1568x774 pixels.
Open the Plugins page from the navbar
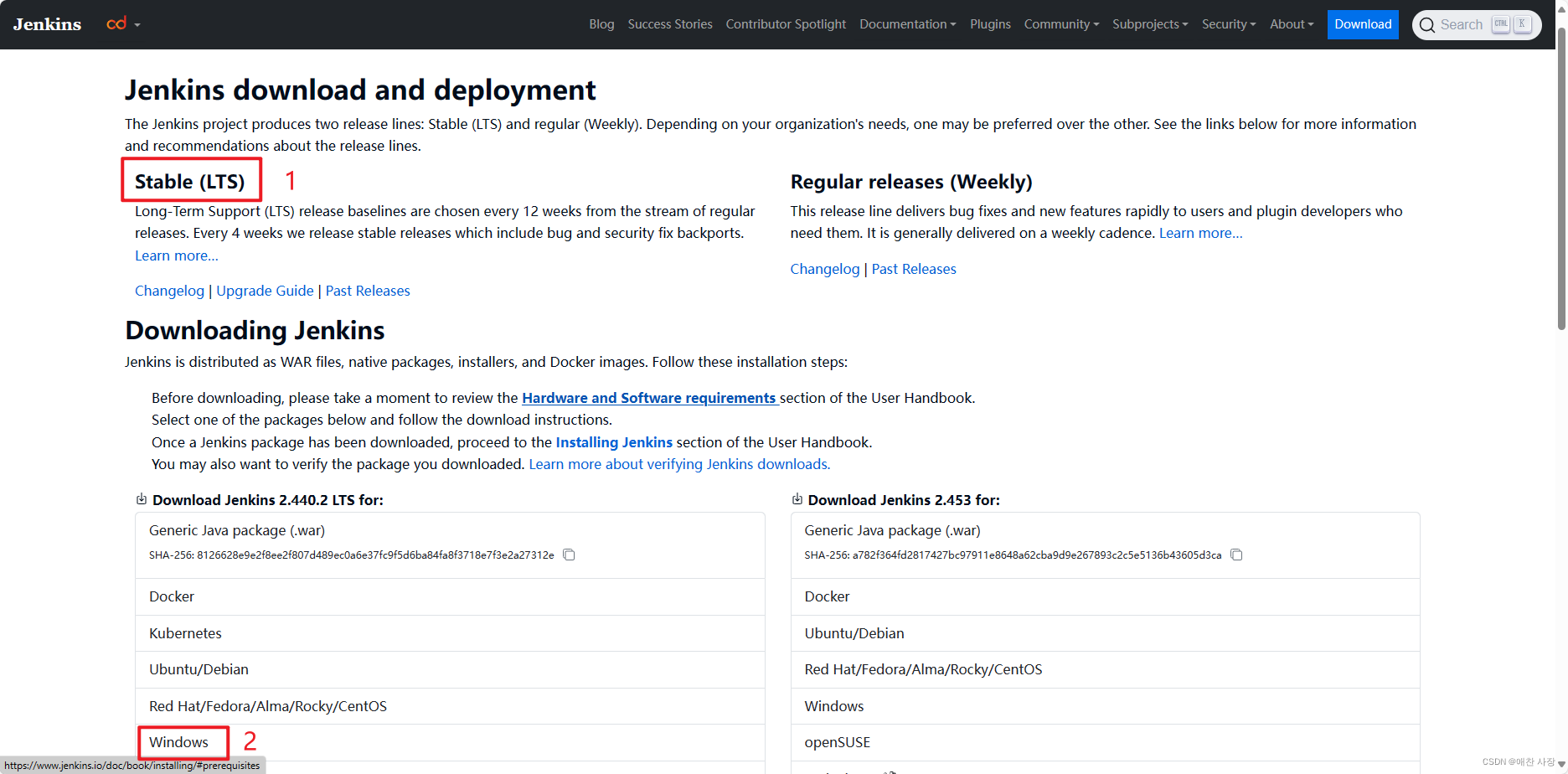[990, 24]
